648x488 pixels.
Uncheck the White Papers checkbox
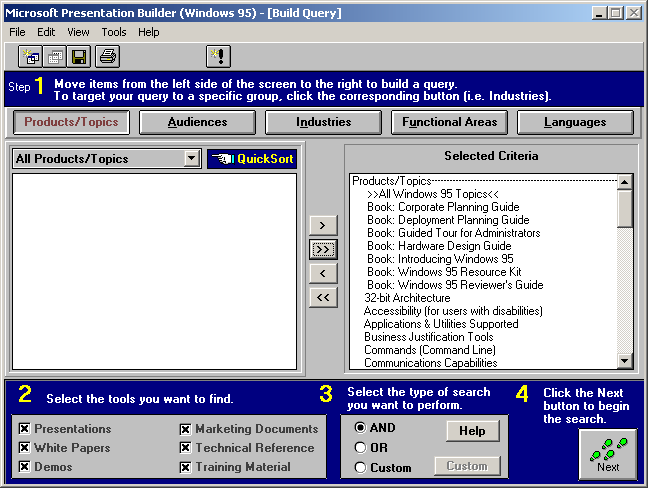24,448
